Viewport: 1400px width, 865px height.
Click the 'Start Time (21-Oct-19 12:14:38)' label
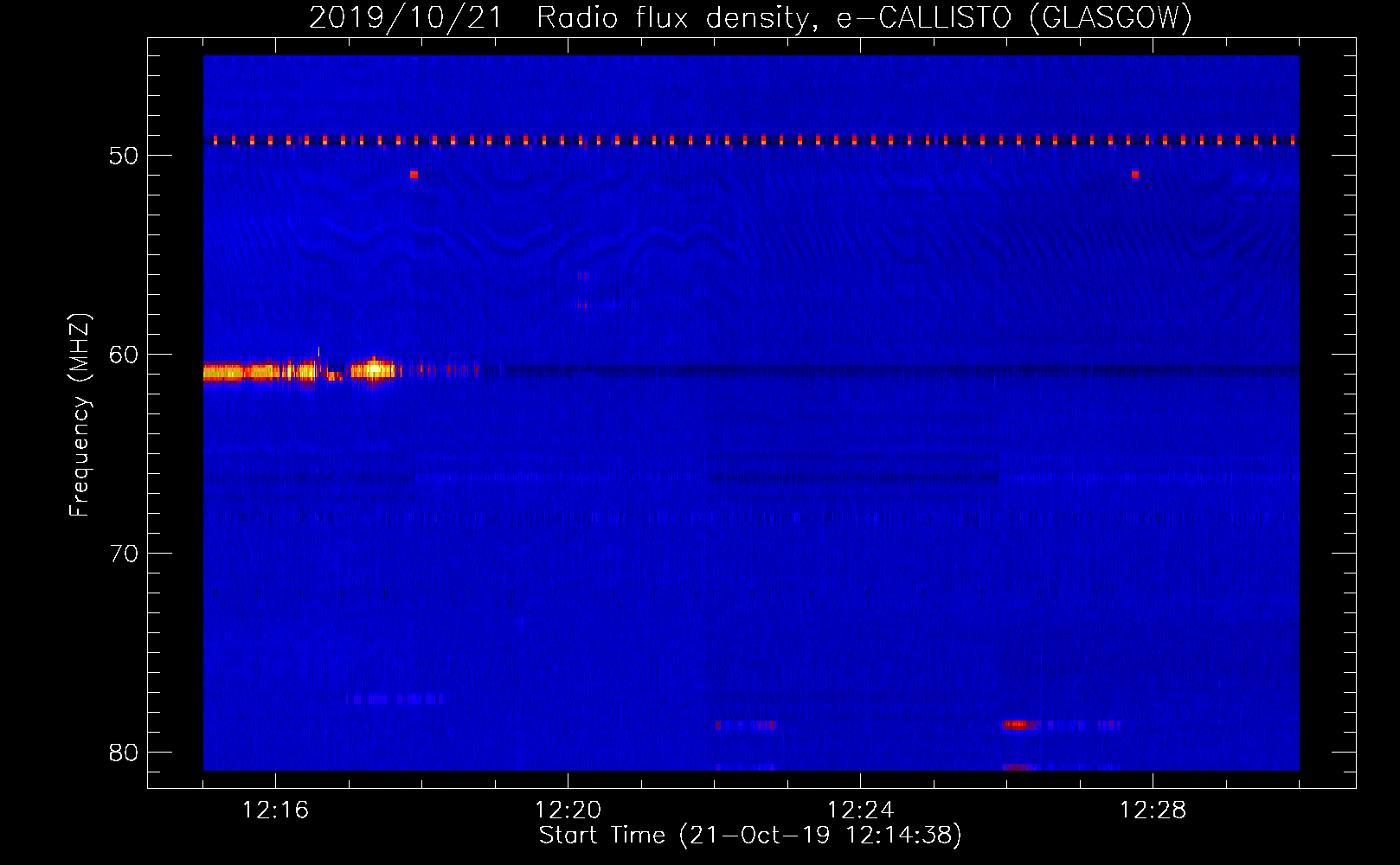(750, 836)
